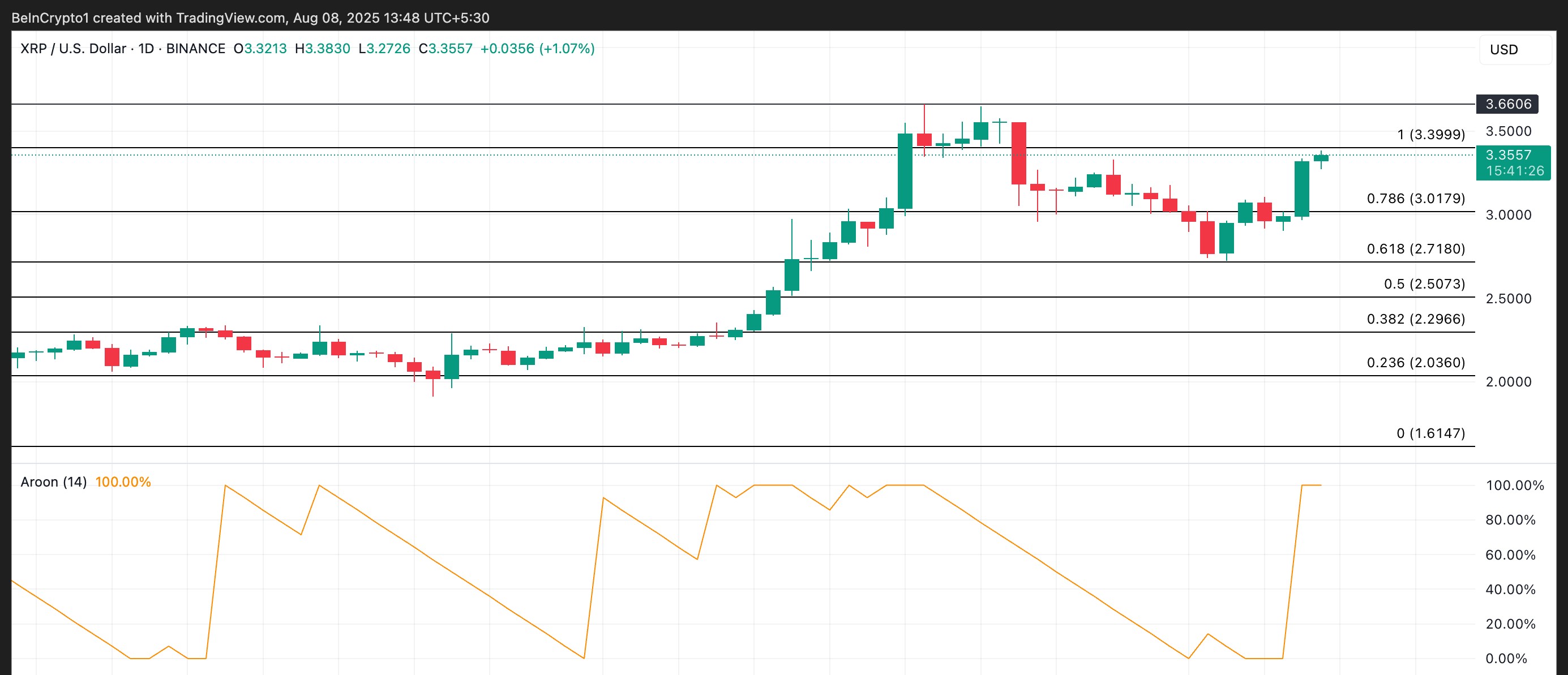Click the 100.00% Aroon axis label
This screenshot has width=1568, height=675.
1514,485
